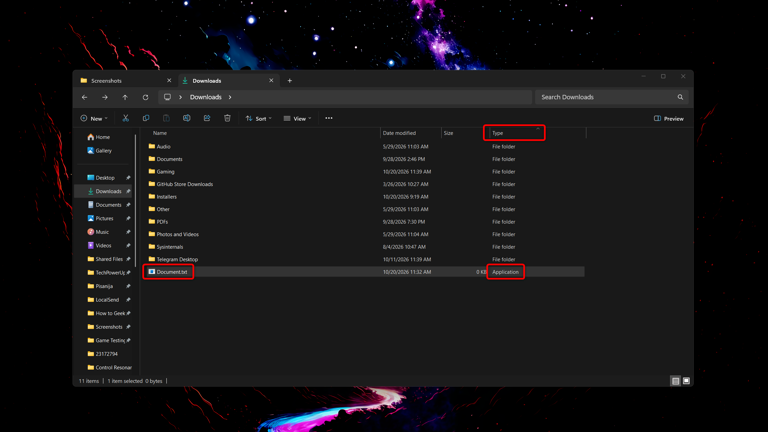Click the Application type cell
768x432 pixels.
pyautogui.click(x=505, y=272)
